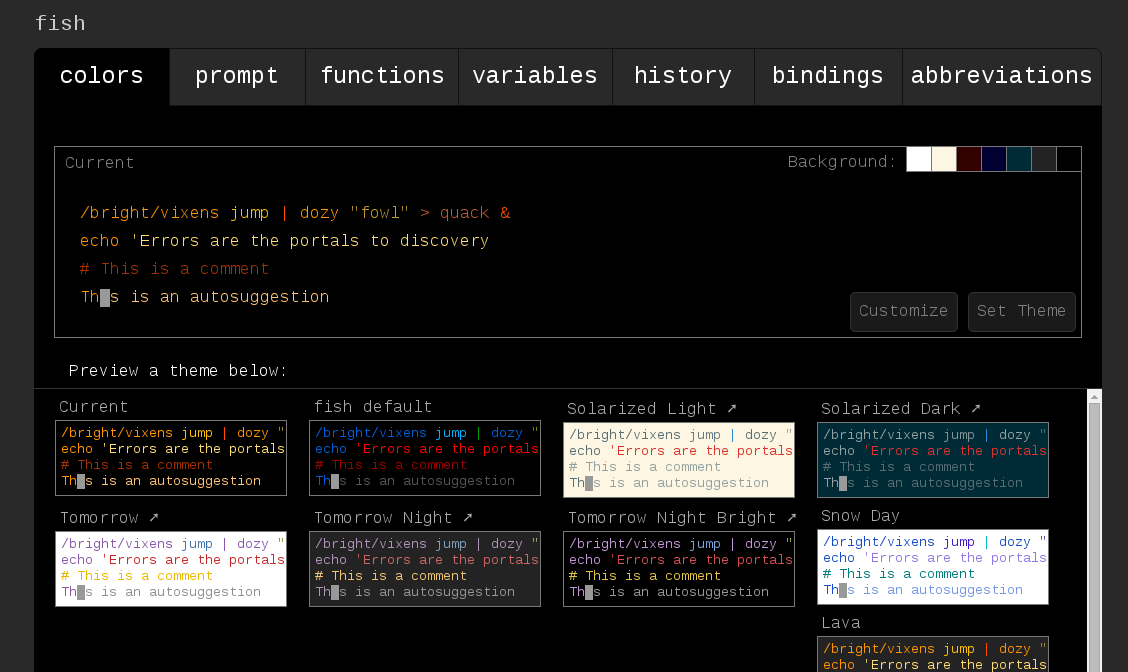
Task: Switch to the colors tab
Action: pos(101,76)
